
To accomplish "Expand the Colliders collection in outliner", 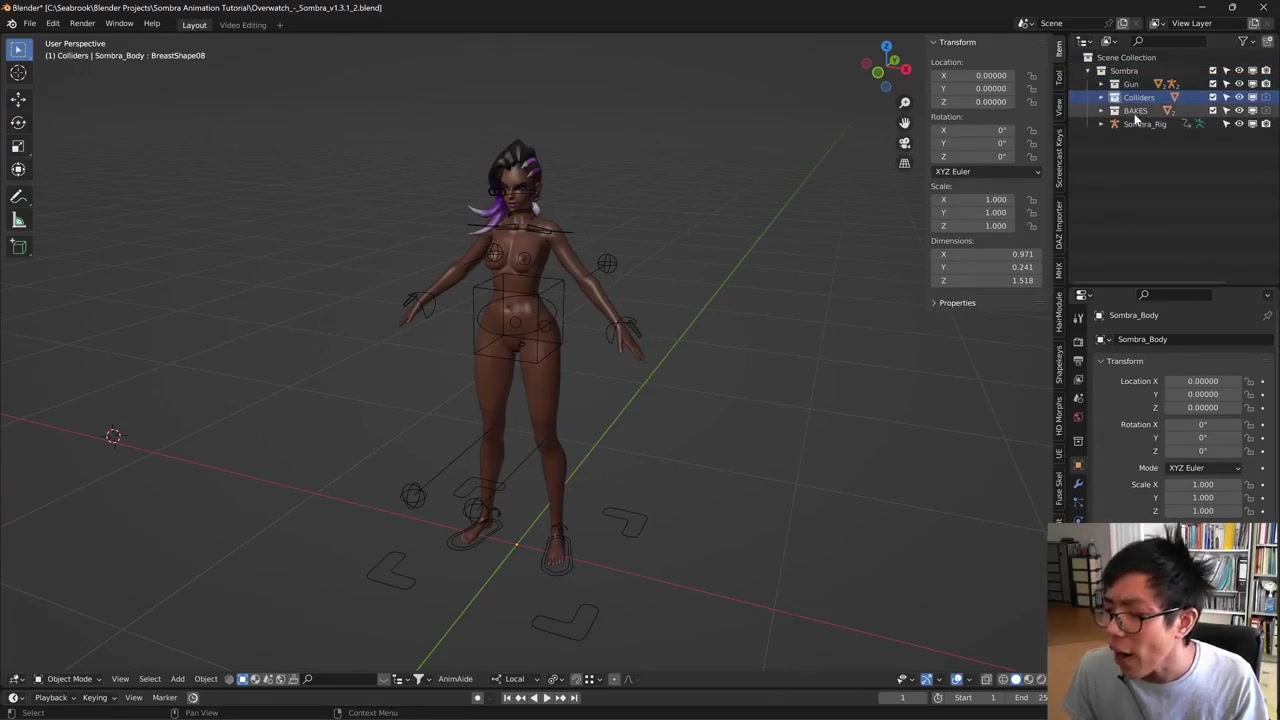I will [x=1101, y=98].
